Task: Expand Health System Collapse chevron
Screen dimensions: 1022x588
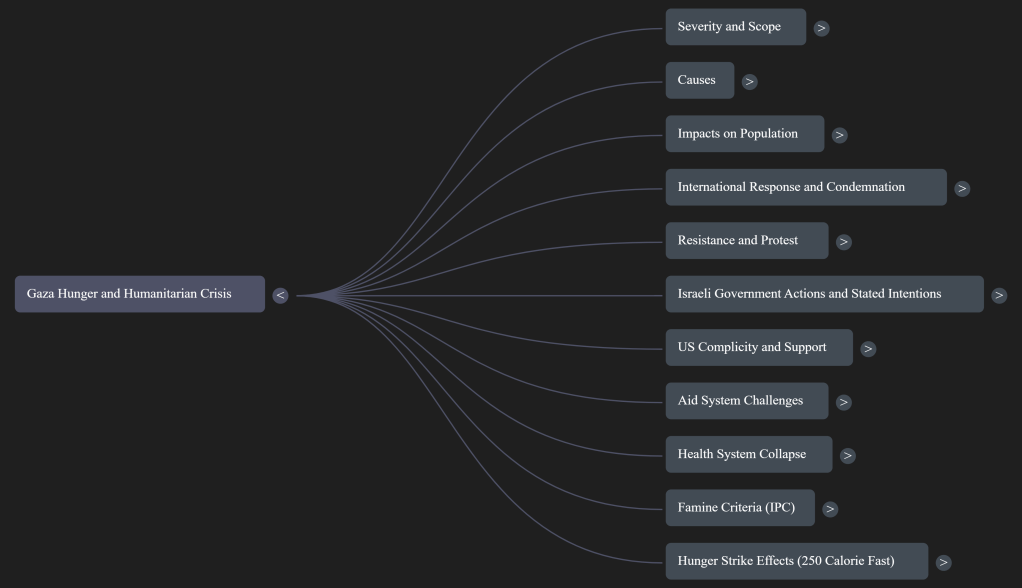Action: [847, 456]
